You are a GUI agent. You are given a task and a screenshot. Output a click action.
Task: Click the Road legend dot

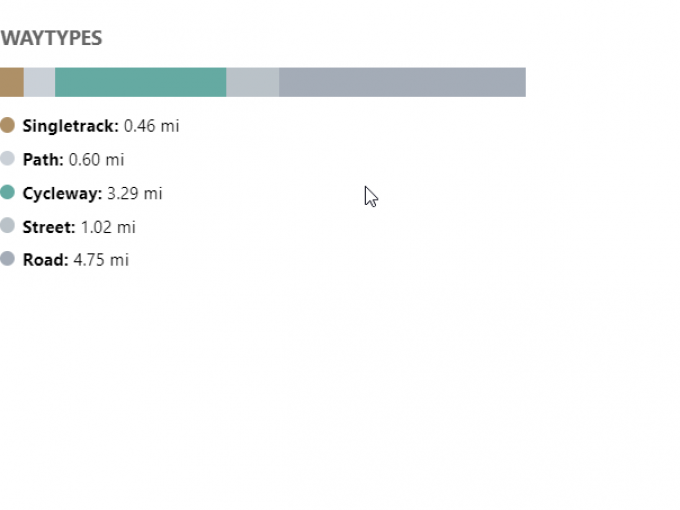tap(7, 259)
